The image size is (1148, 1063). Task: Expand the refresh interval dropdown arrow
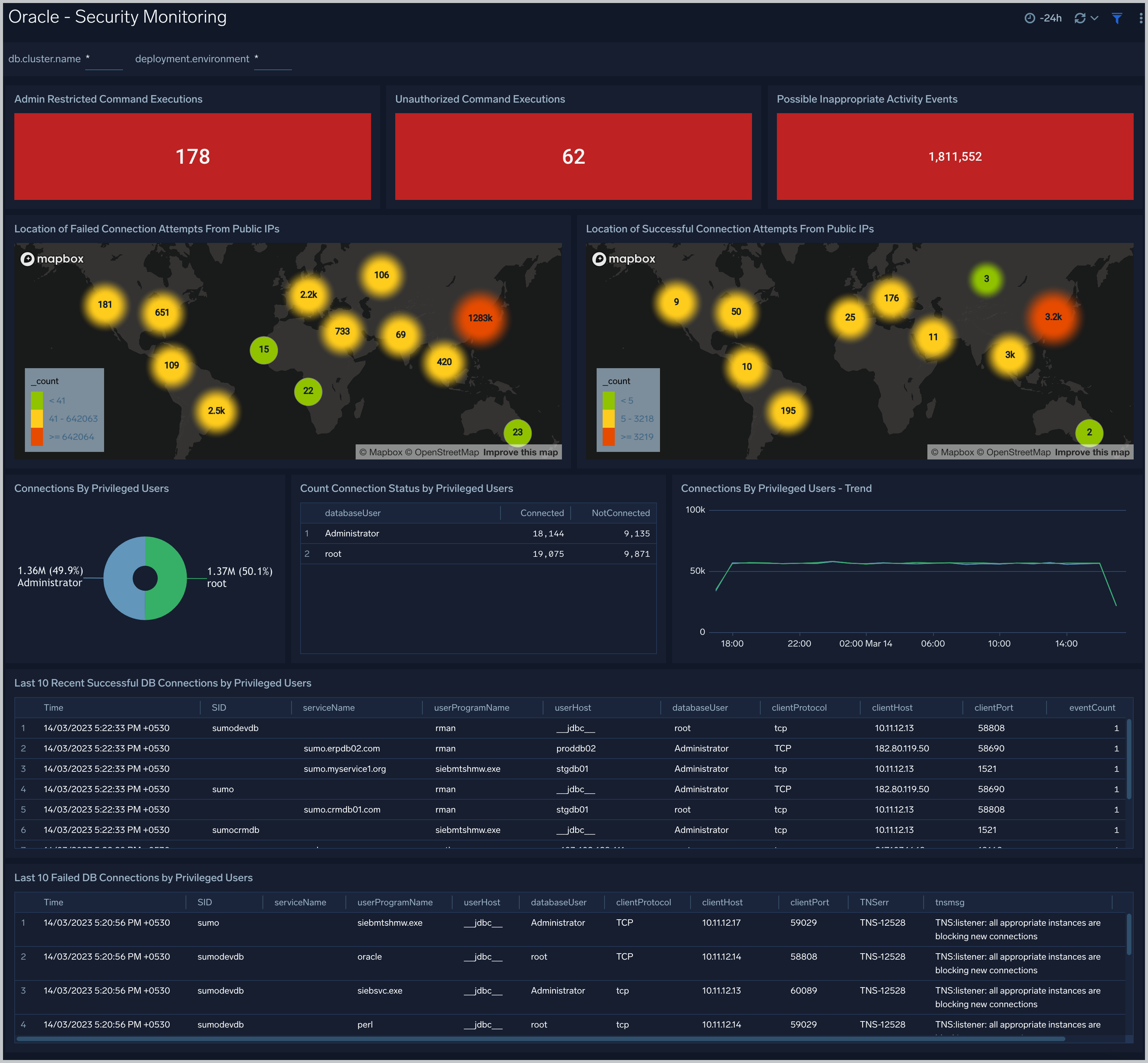click(x=1094, y=18)
